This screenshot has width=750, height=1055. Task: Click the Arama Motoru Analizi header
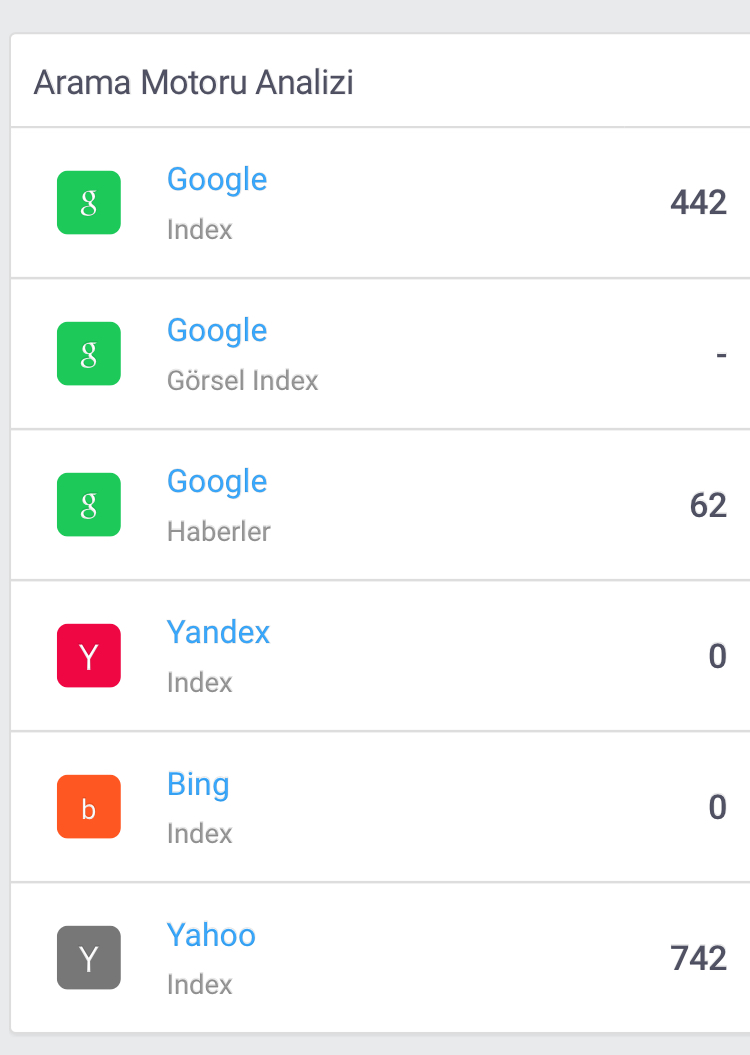tap(194, 83)
